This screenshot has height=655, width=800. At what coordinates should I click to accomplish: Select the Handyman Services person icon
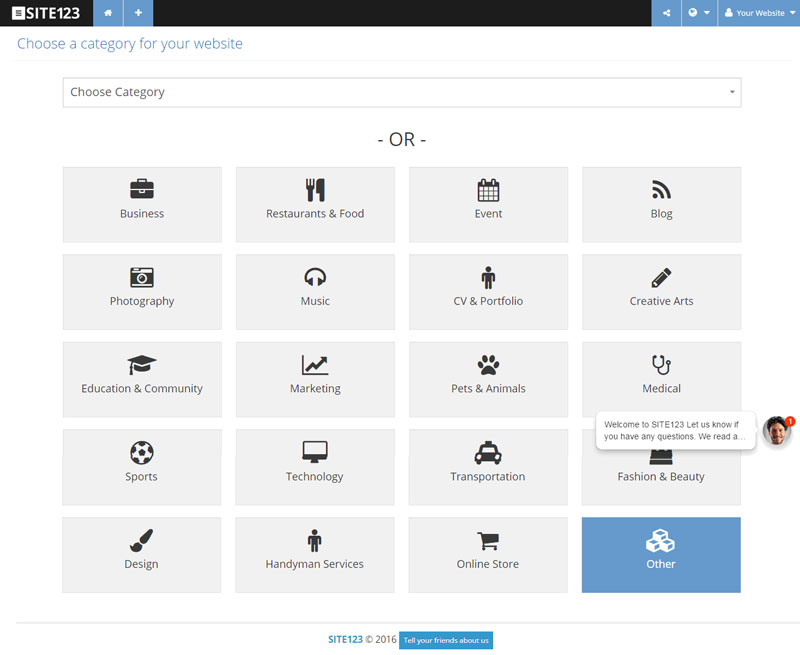314,541
